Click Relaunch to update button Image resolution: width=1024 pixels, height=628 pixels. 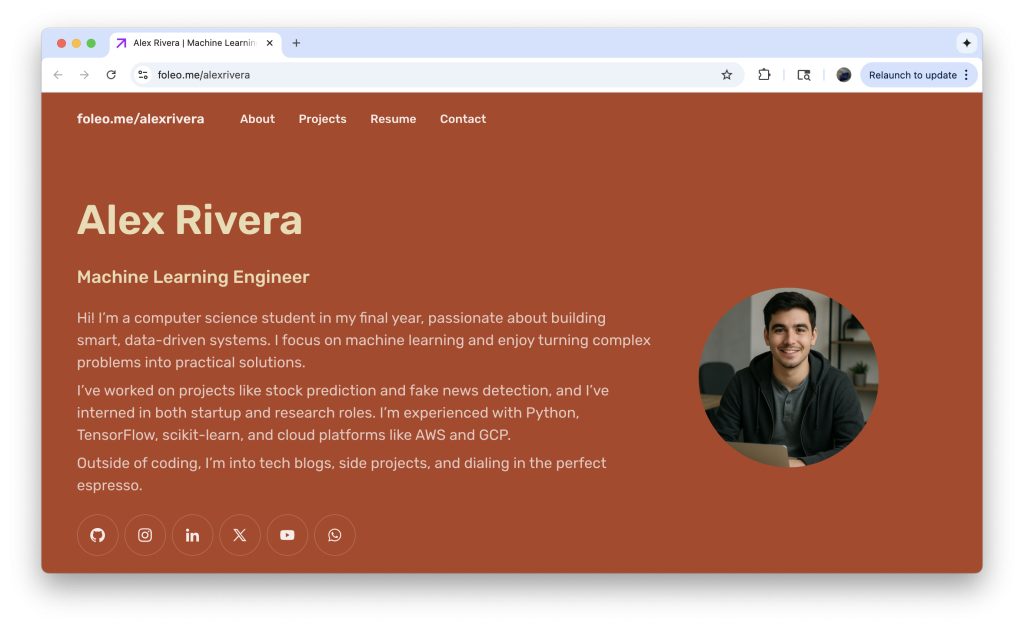[912, 75]
